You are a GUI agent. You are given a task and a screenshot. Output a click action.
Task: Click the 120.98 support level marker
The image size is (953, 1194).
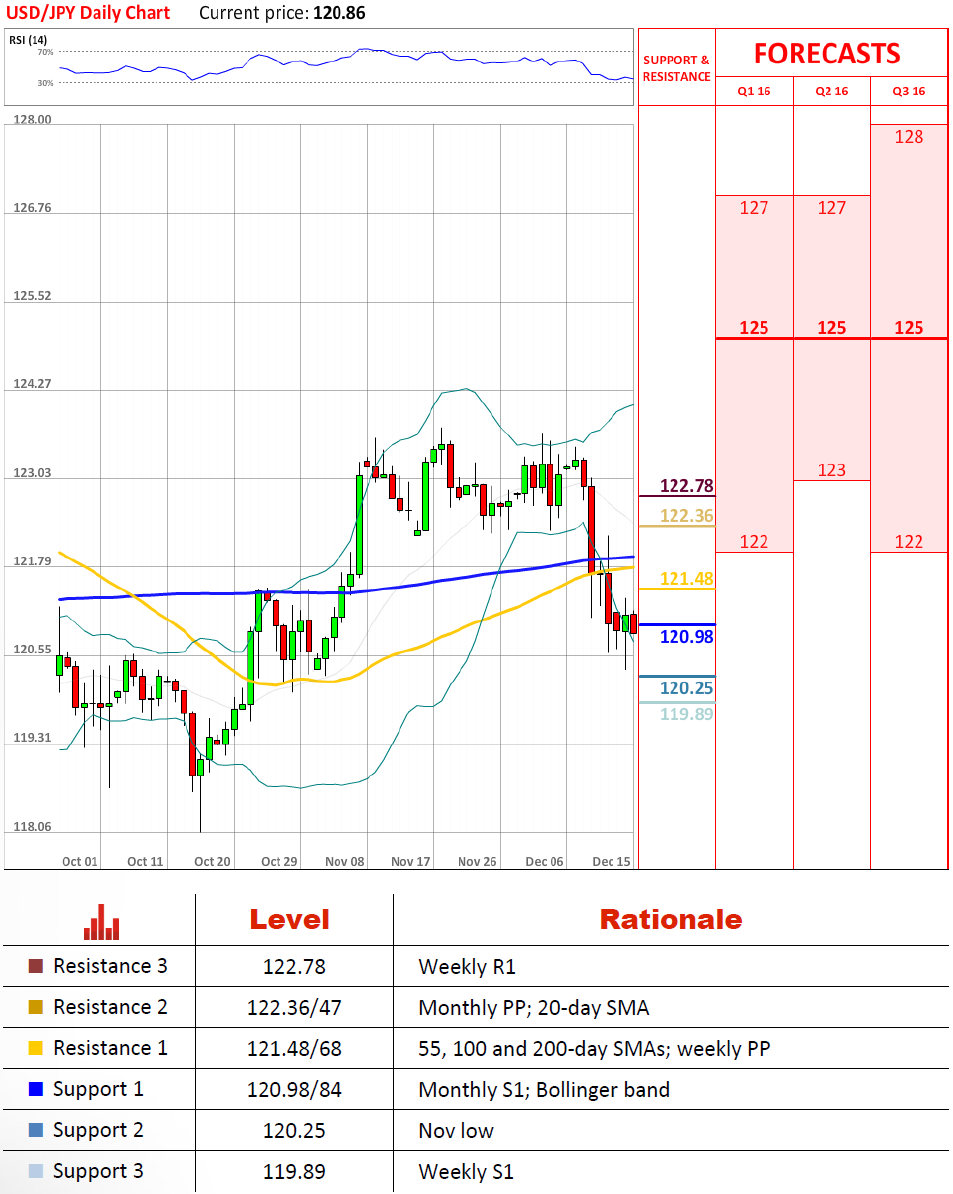tap(687, 637)
